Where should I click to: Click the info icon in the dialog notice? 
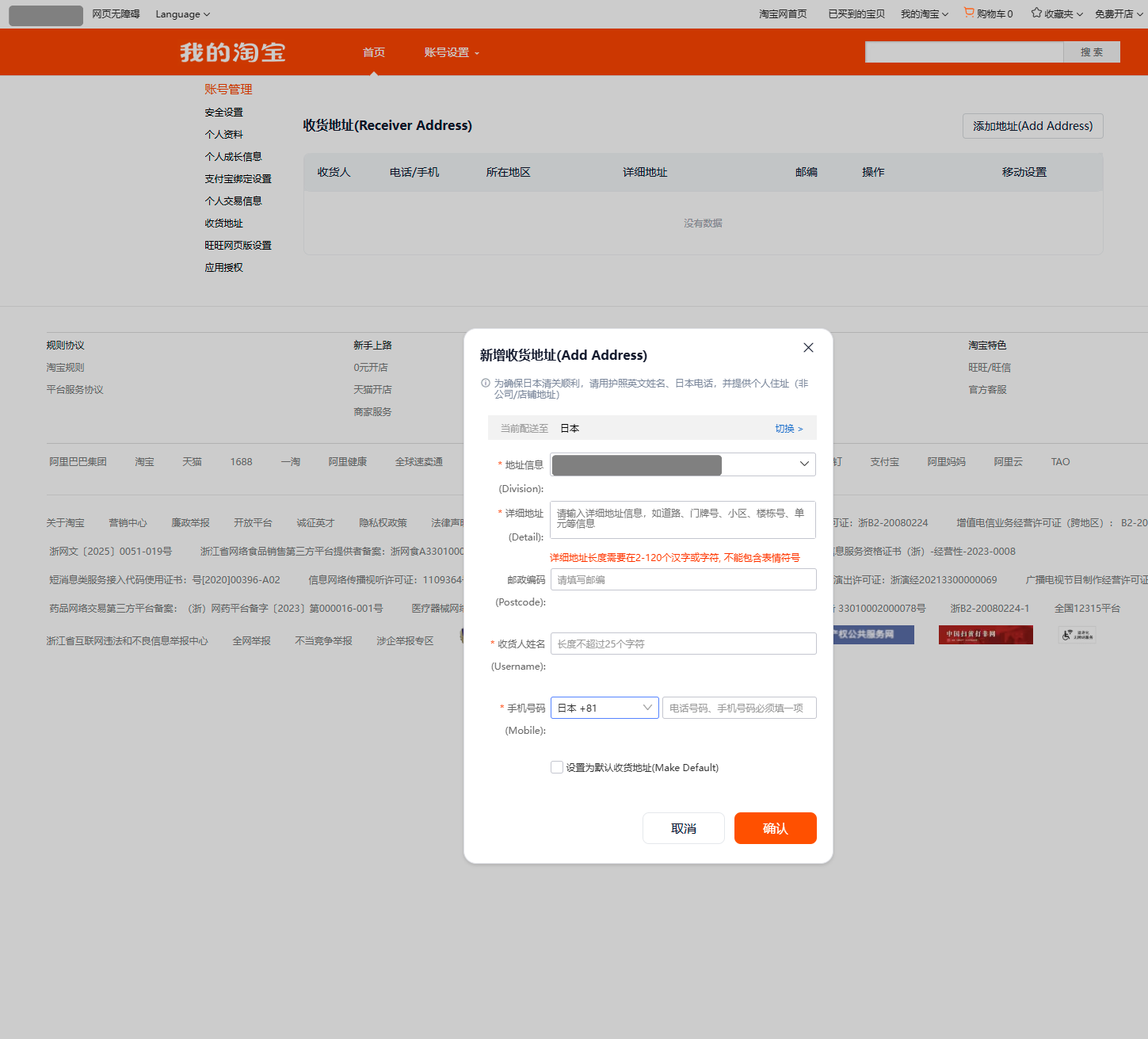click(x=486, y=383)
